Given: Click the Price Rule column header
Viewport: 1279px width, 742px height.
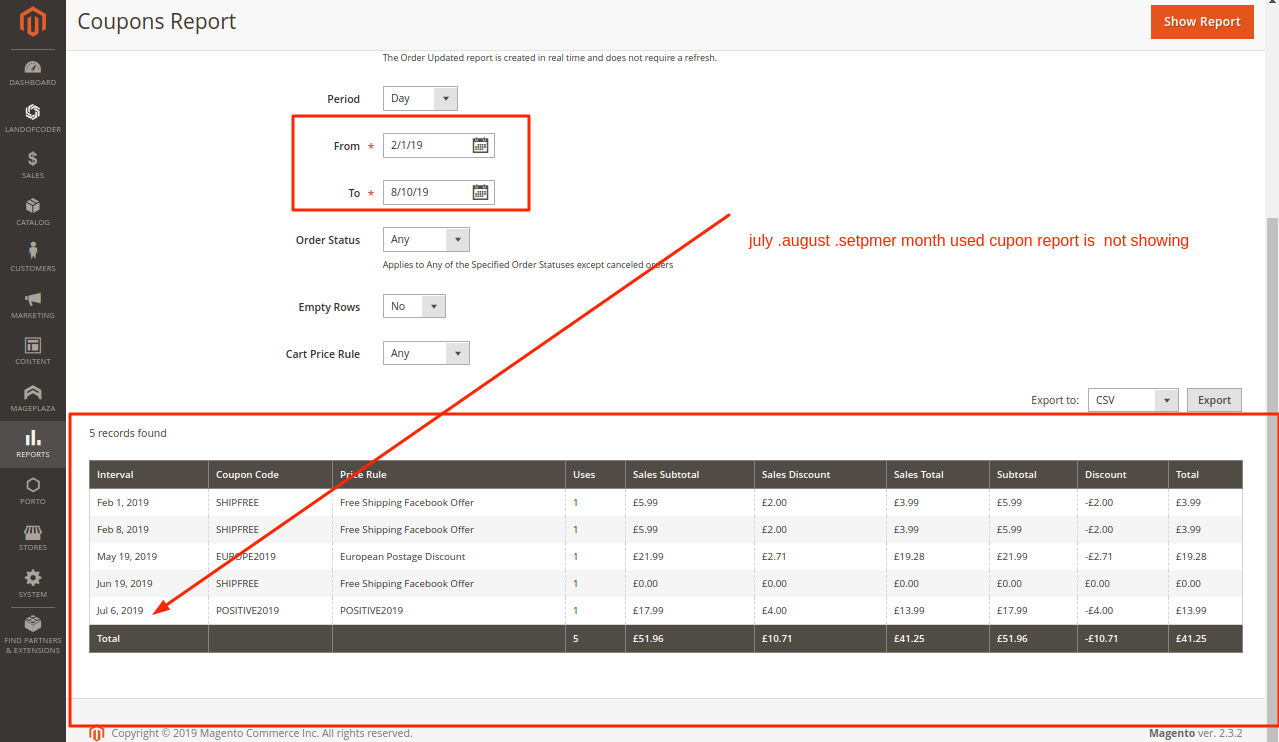Looking at the screenshot, I should pos(448,474).
